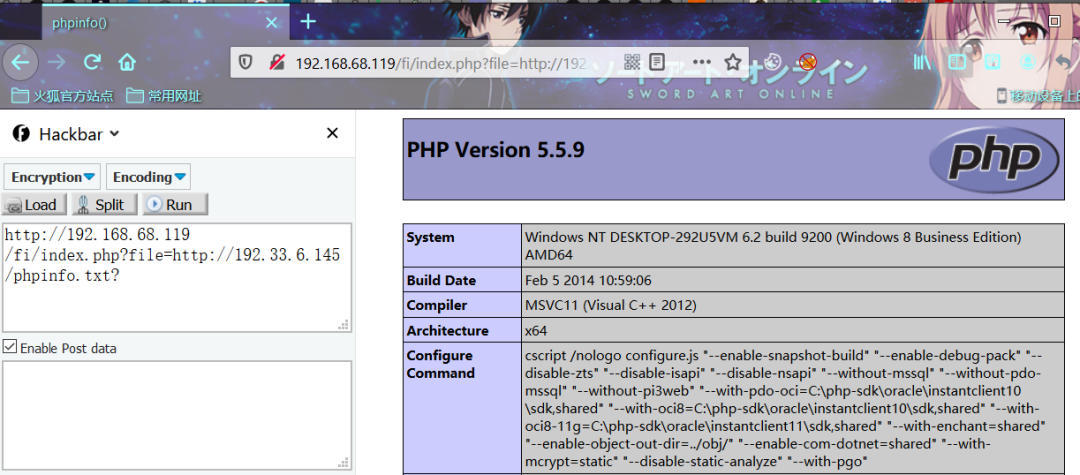Click the PHP Version 5.5.9 heading

pos(496,149)
